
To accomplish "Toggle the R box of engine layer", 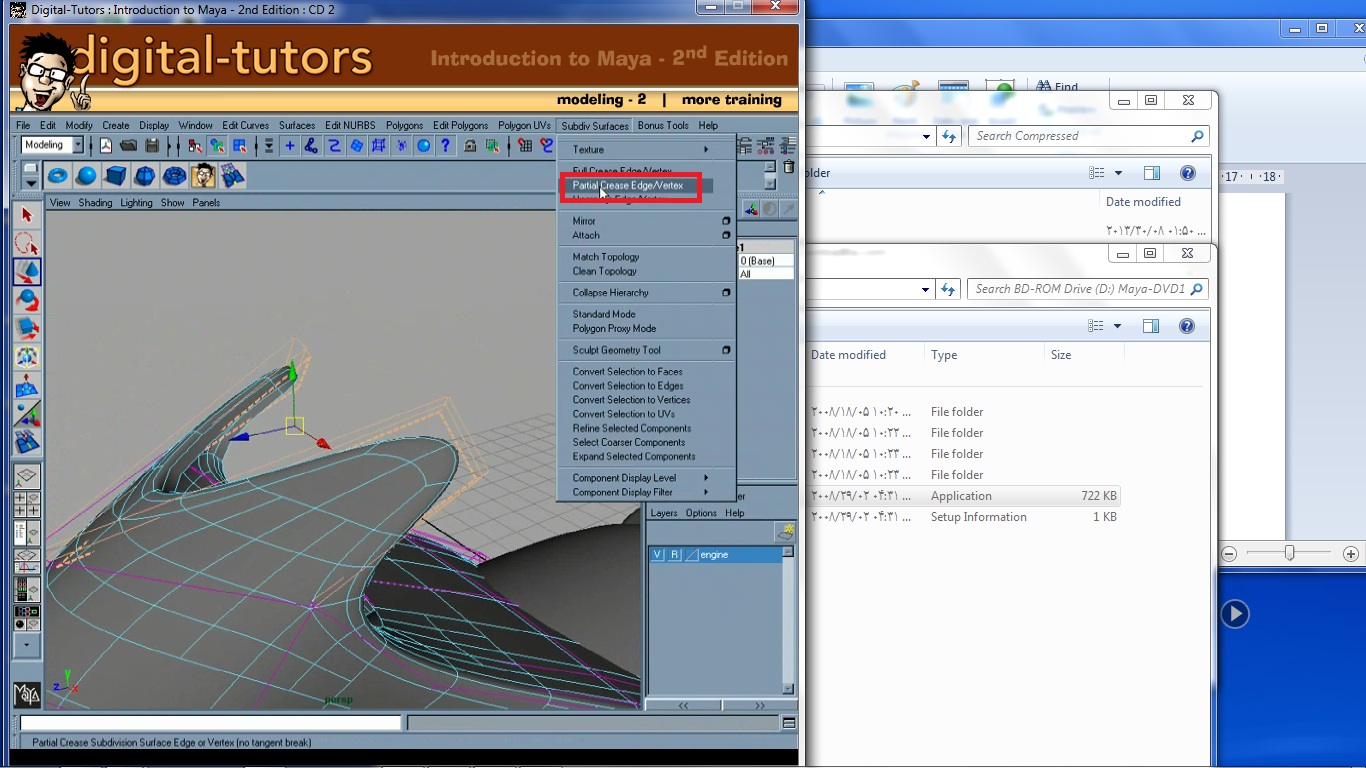I will [675, 554].
